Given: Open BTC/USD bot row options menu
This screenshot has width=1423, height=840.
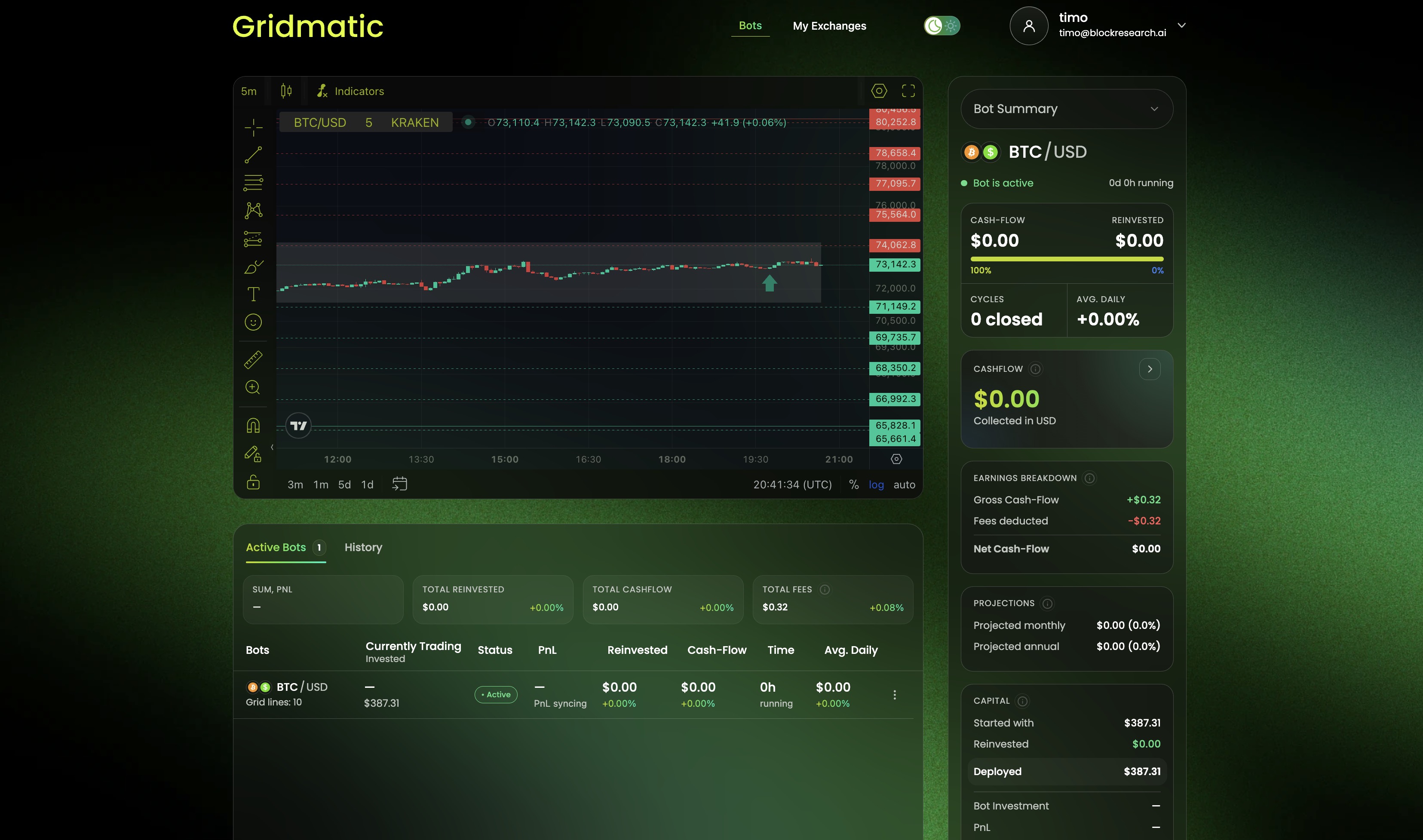Looking at the screenshot, I should pyautogui.click(x=894, y=695).
